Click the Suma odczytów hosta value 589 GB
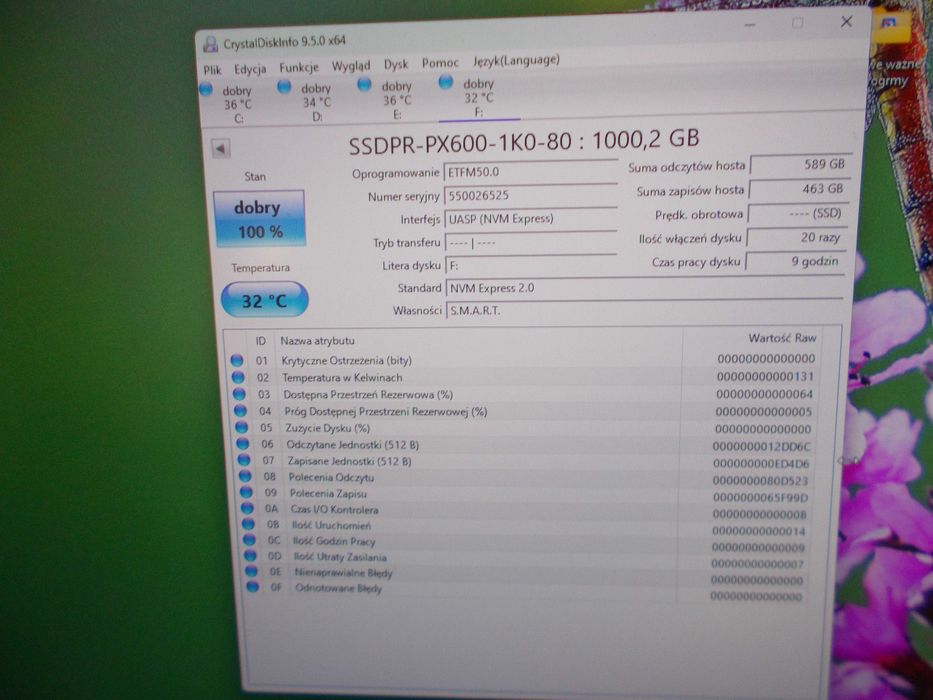Image resolution: width=933 pixels, height=700 pixels. pyautogui.click(x=800, y=164)
